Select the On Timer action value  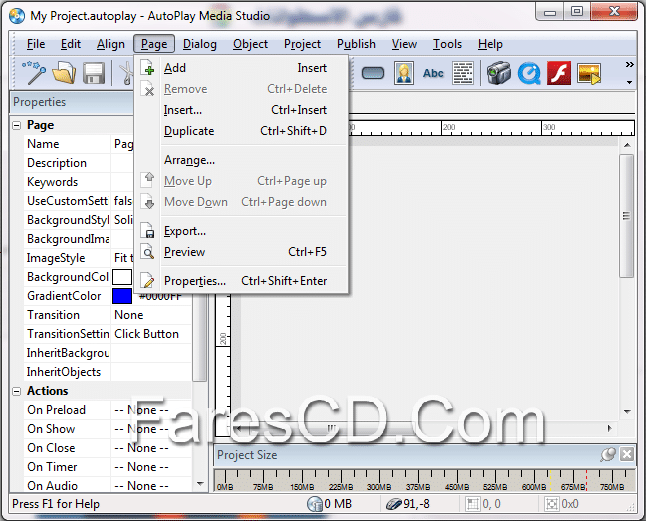pyautogui.click(x=151, y=467)
